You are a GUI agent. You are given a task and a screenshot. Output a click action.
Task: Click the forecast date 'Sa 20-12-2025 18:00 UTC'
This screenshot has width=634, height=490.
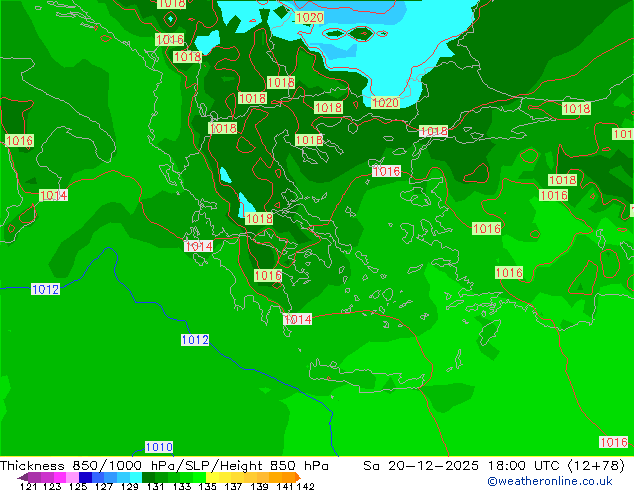click(463, 466)
